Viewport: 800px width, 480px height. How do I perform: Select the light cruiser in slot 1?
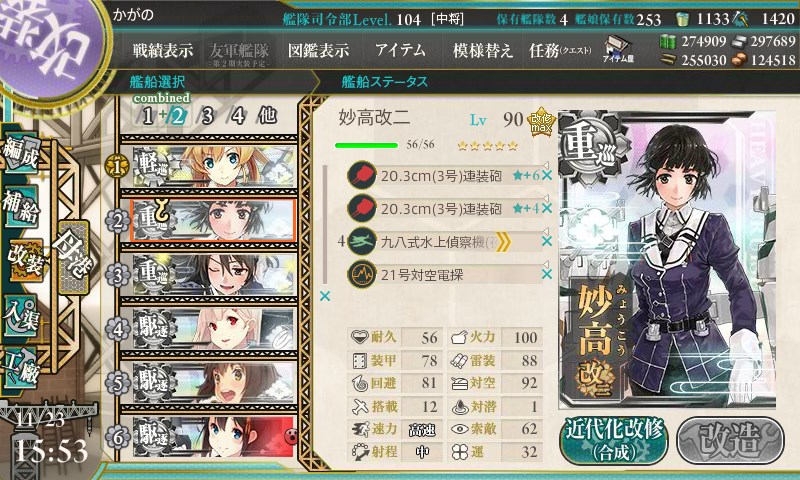(214, 166)
